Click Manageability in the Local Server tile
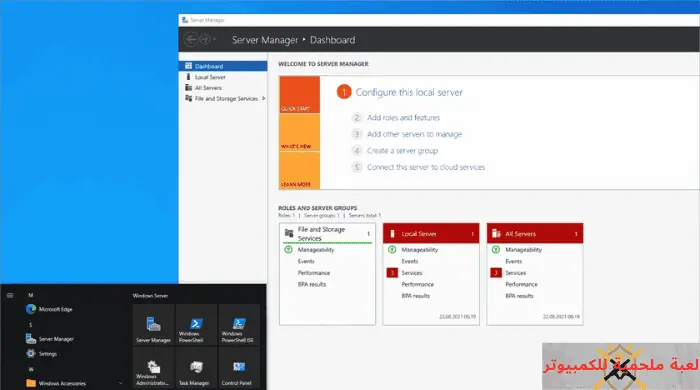This screenshot has width=700, height=390. pyautogui.click(x=419, y=250)
